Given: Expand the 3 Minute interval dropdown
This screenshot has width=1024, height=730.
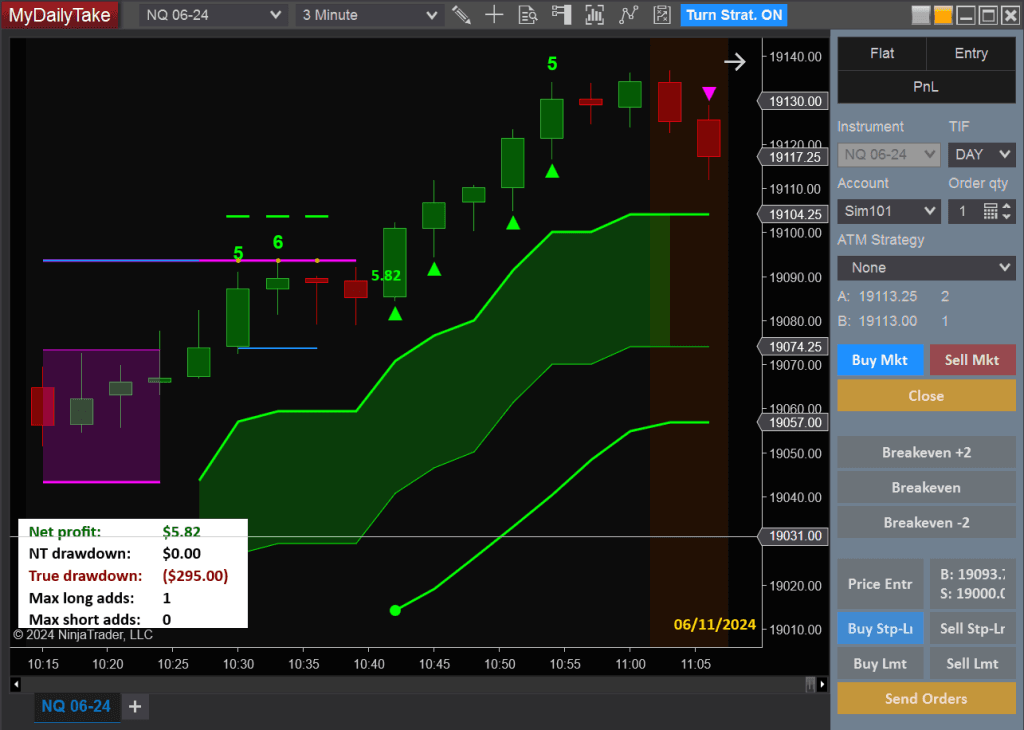Looking at the screenshot, I should point(368,15).
